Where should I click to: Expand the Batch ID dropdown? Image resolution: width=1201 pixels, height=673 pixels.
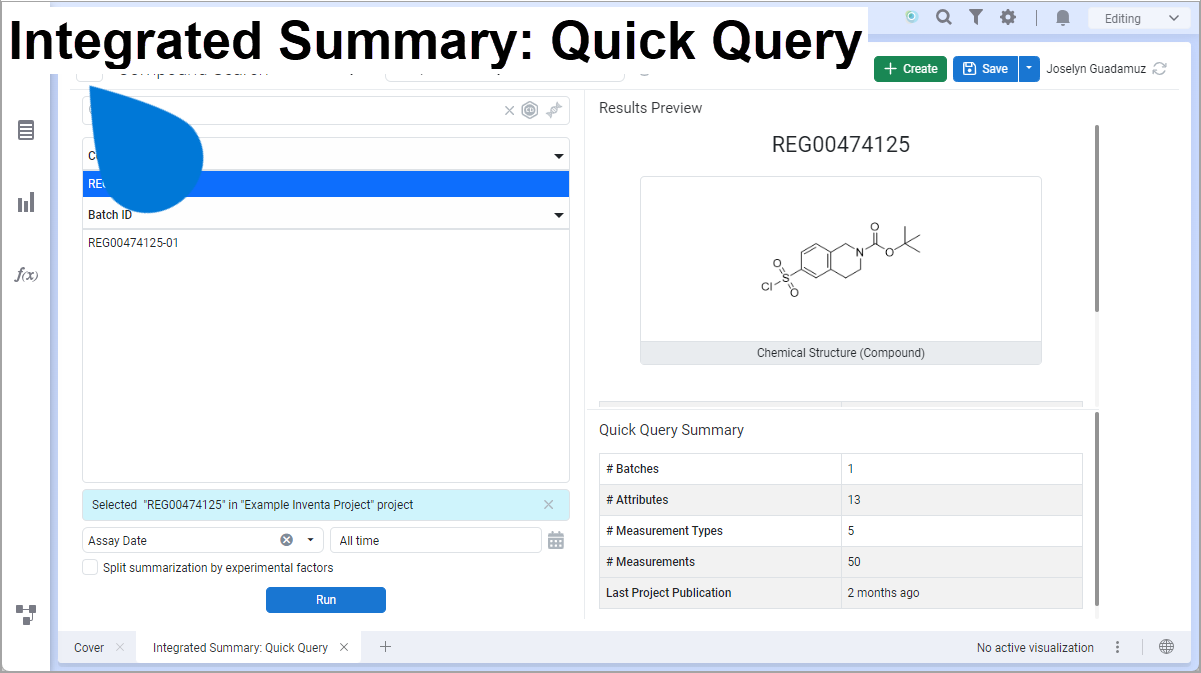click(x=559, y=214)
